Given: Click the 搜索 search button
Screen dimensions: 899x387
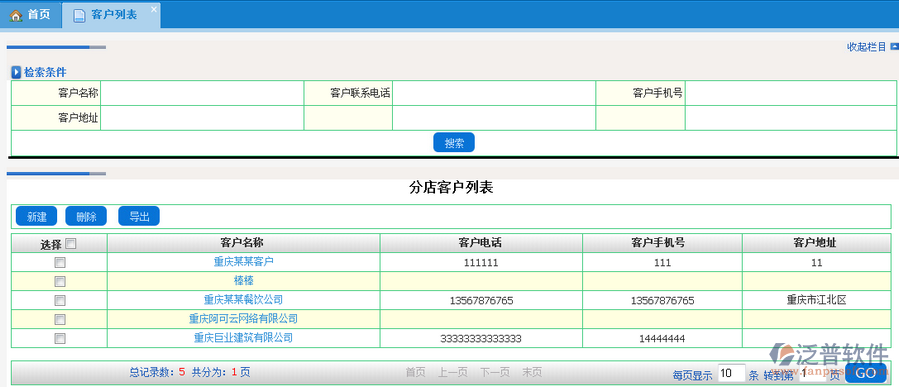Looking at the screenshot, I should coord(454,142).
